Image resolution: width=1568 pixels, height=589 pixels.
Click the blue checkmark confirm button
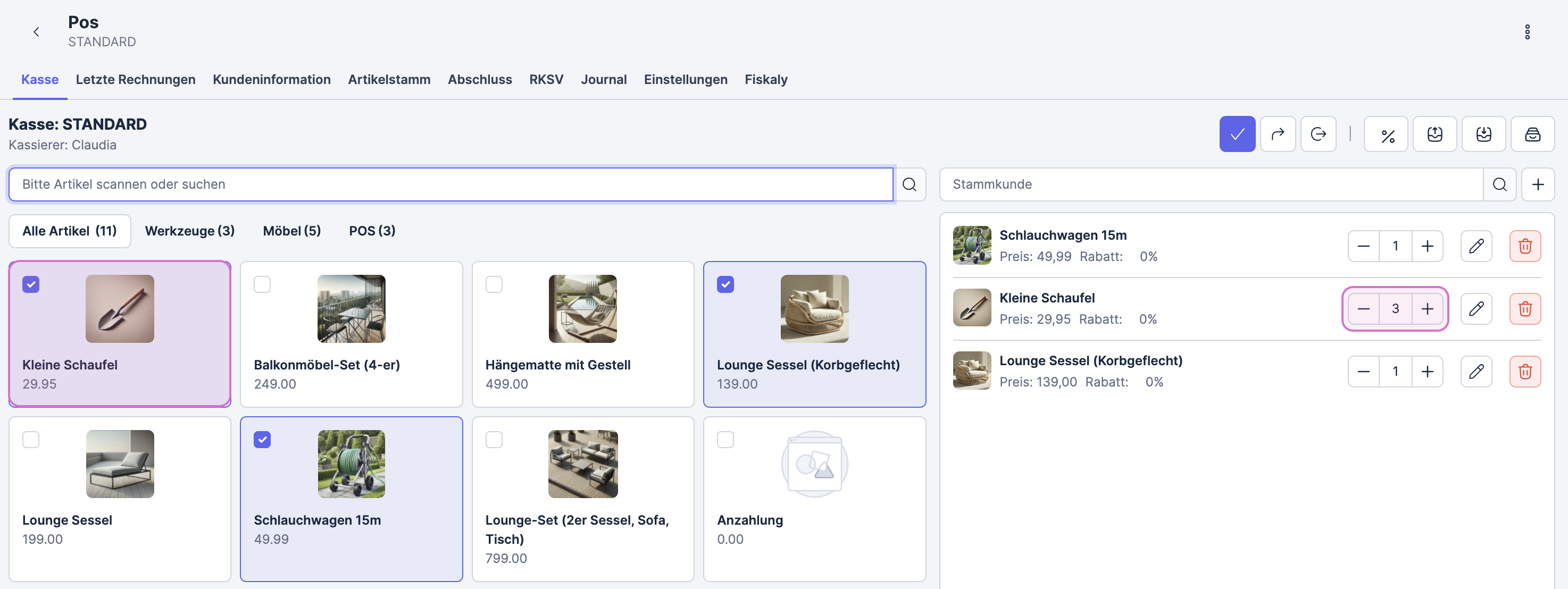click(x=1237, y=134)
